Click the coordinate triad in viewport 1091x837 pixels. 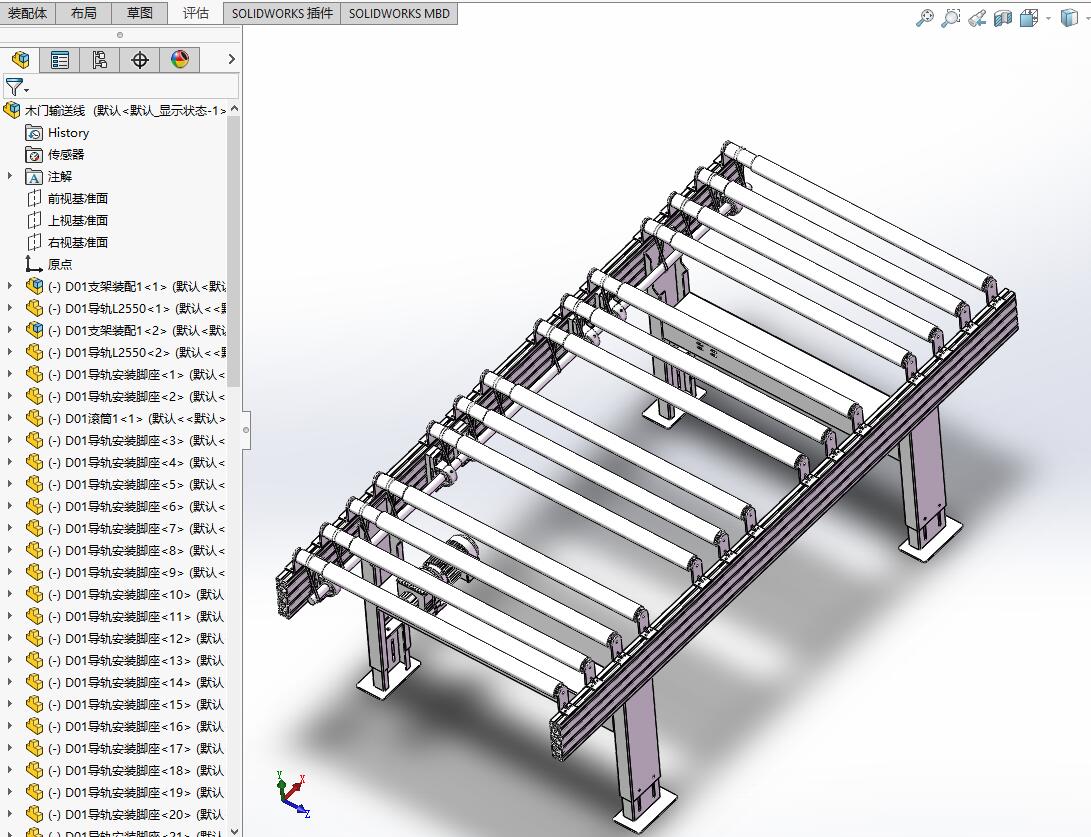pos(293,793)
